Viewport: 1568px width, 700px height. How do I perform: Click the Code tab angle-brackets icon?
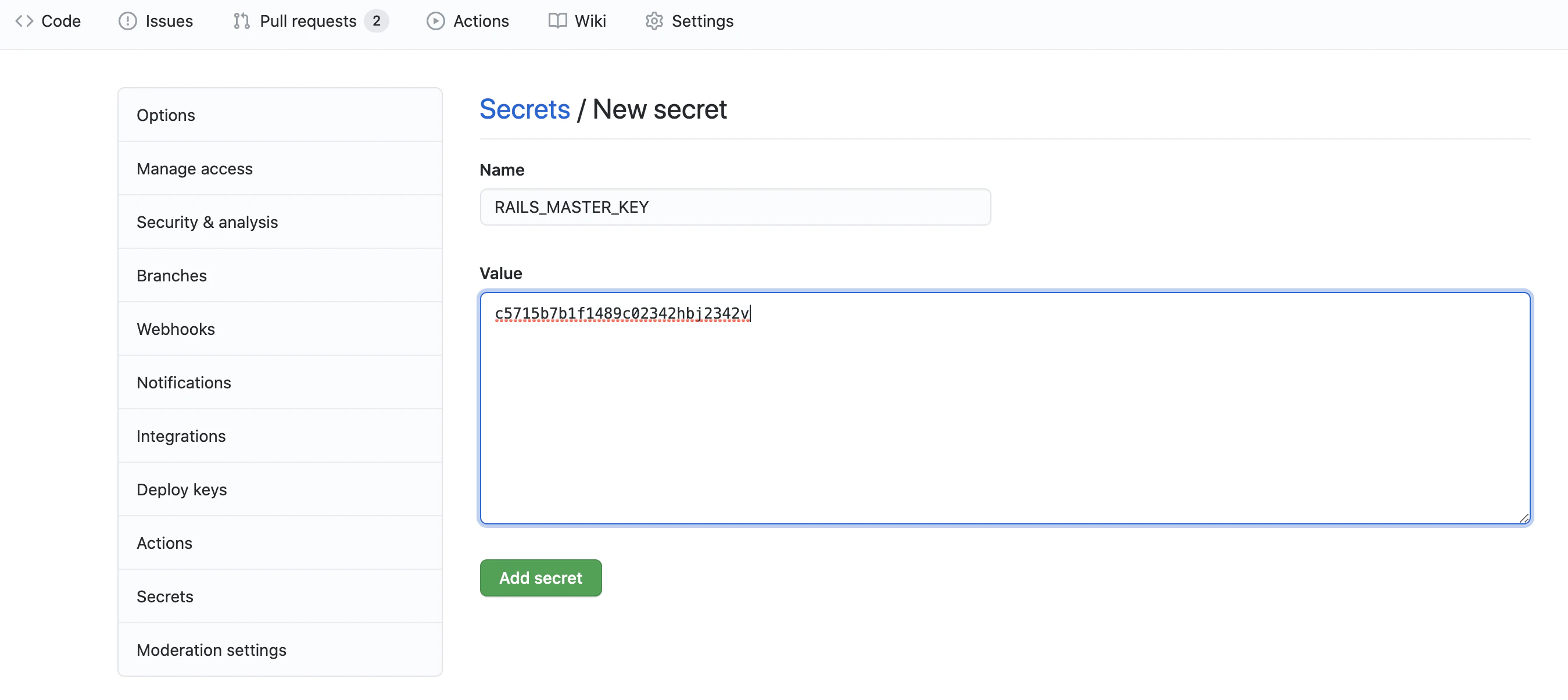24,22
